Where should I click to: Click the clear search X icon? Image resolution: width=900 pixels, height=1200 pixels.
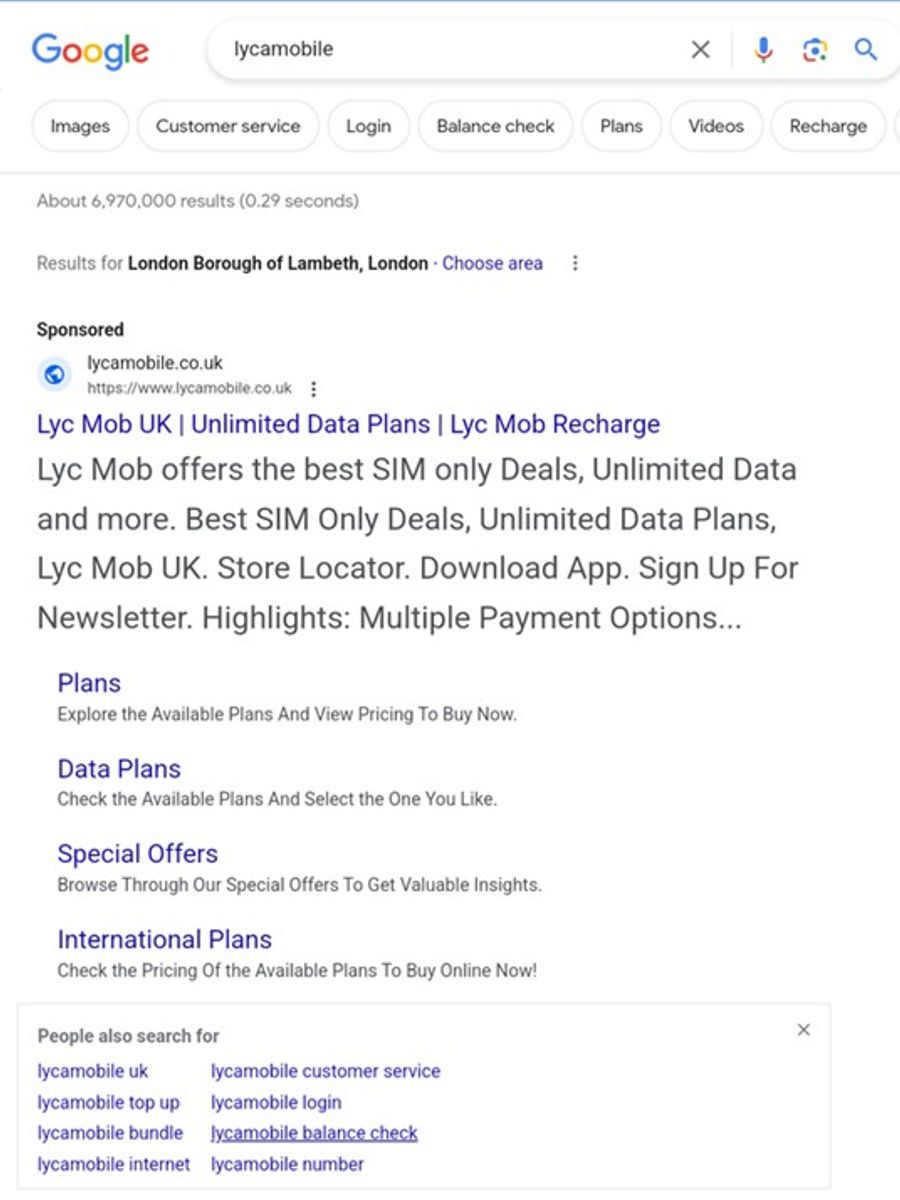click(x=700, y=49)
